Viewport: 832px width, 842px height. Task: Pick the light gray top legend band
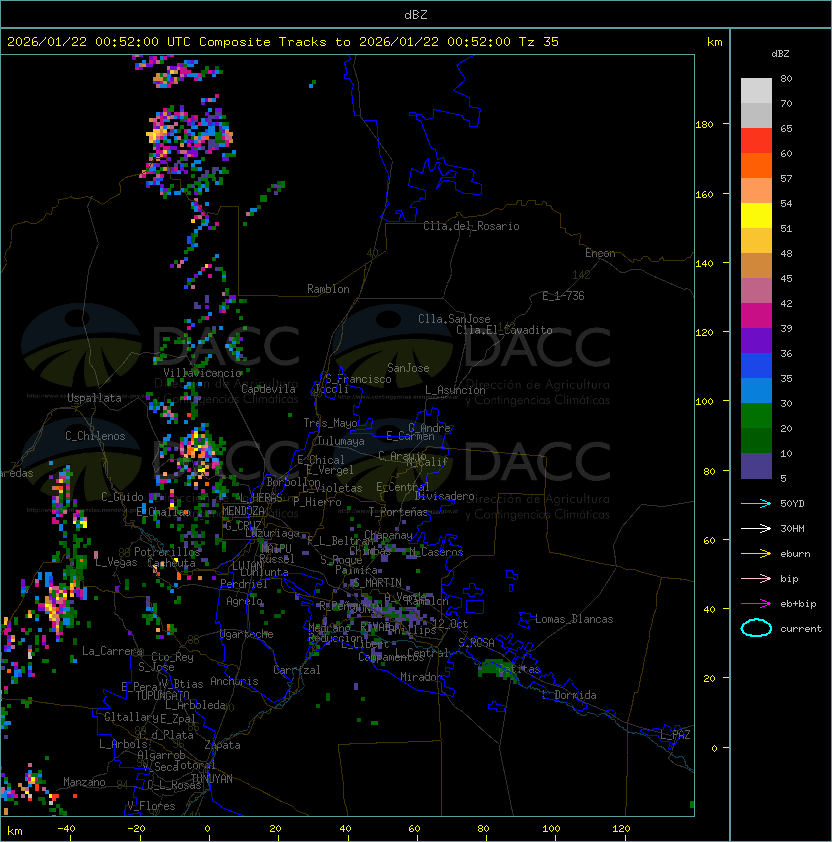pos(756,91)
